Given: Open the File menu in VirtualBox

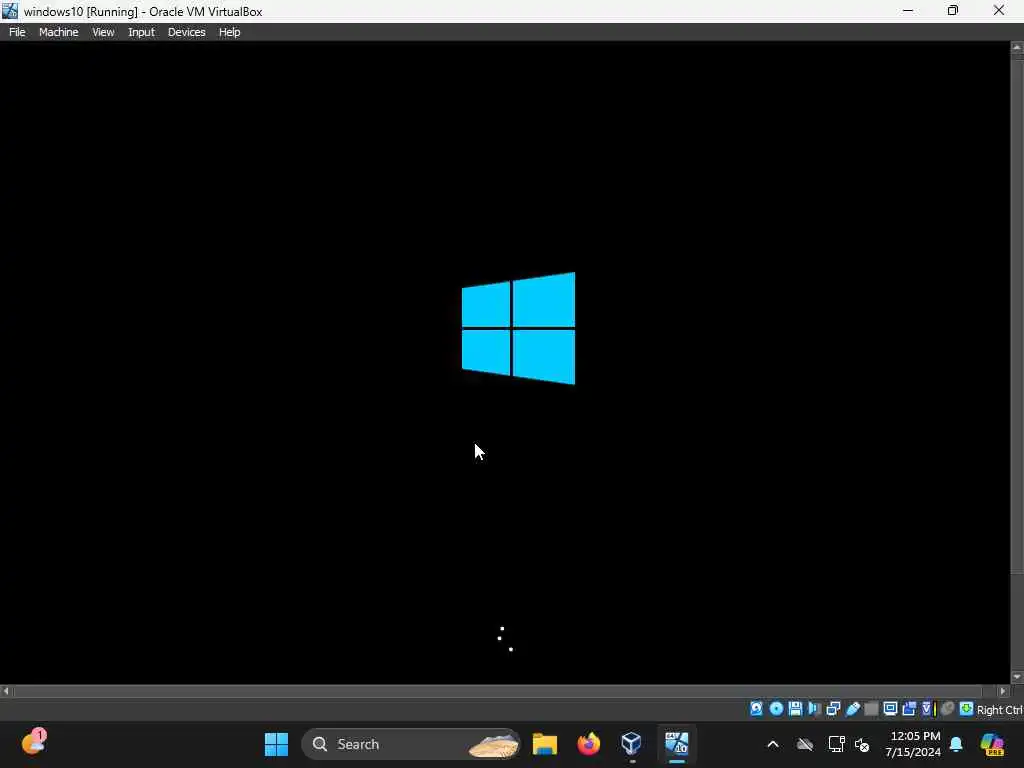Looking at the screenshot, I should (17, 32).
